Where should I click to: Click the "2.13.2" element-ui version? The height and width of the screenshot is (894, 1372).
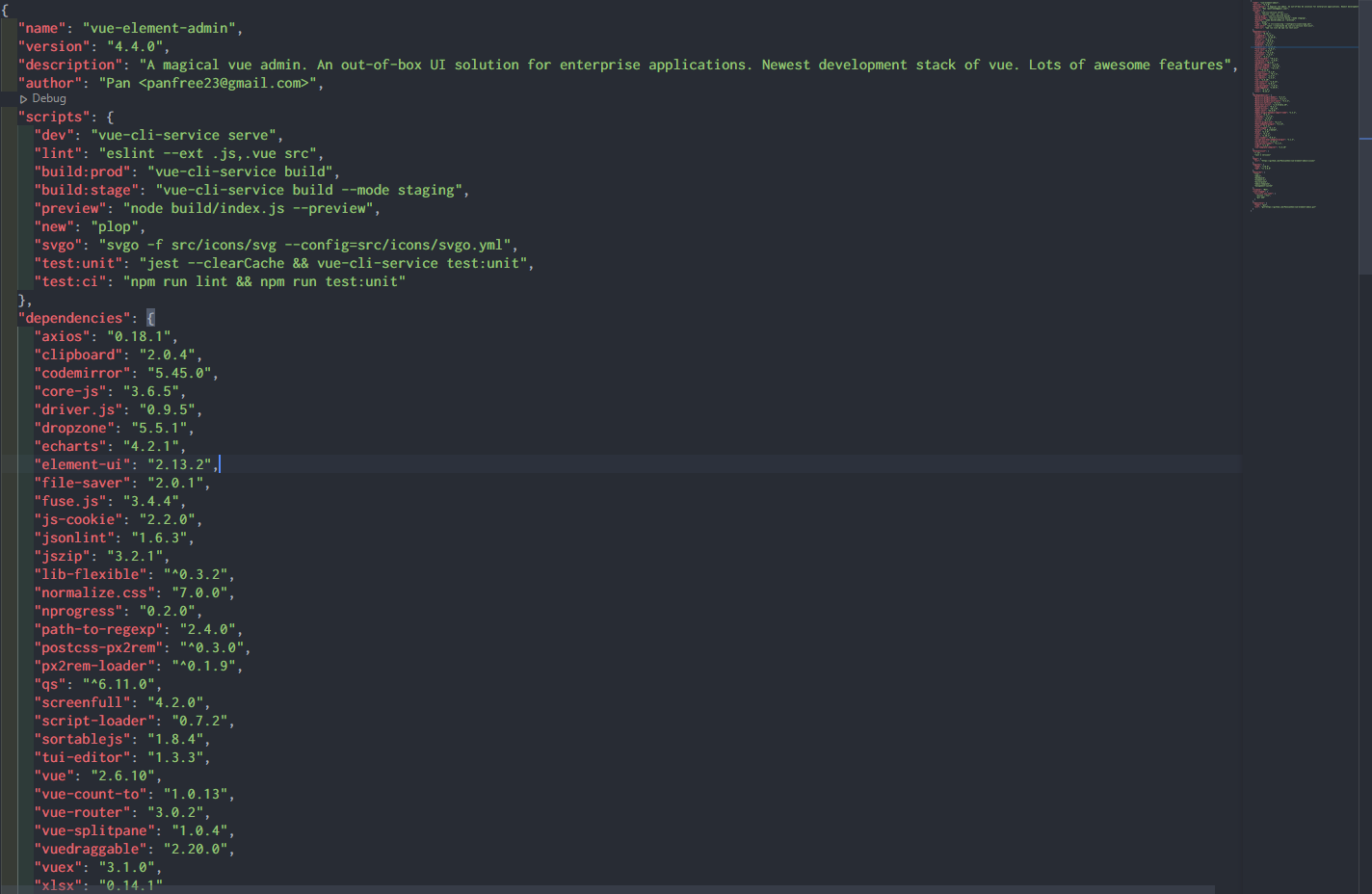tap(179, 464)
